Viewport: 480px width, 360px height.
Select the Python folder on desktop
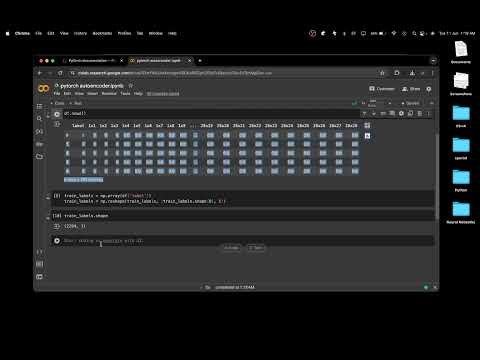(461, 181)
